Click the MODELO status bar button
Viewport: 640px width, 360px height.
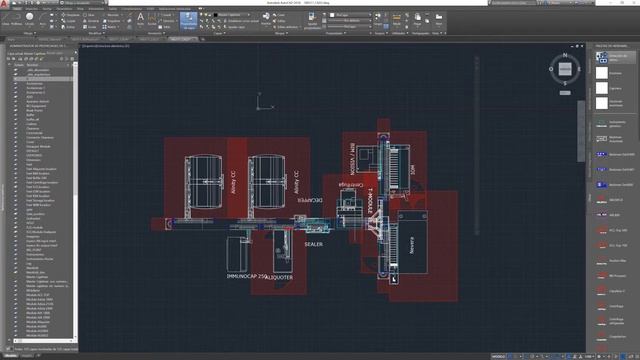coord(498,356)
